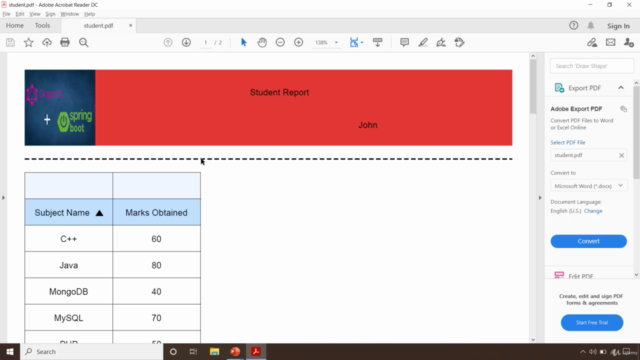Click the Java table cell

(69, 265)
